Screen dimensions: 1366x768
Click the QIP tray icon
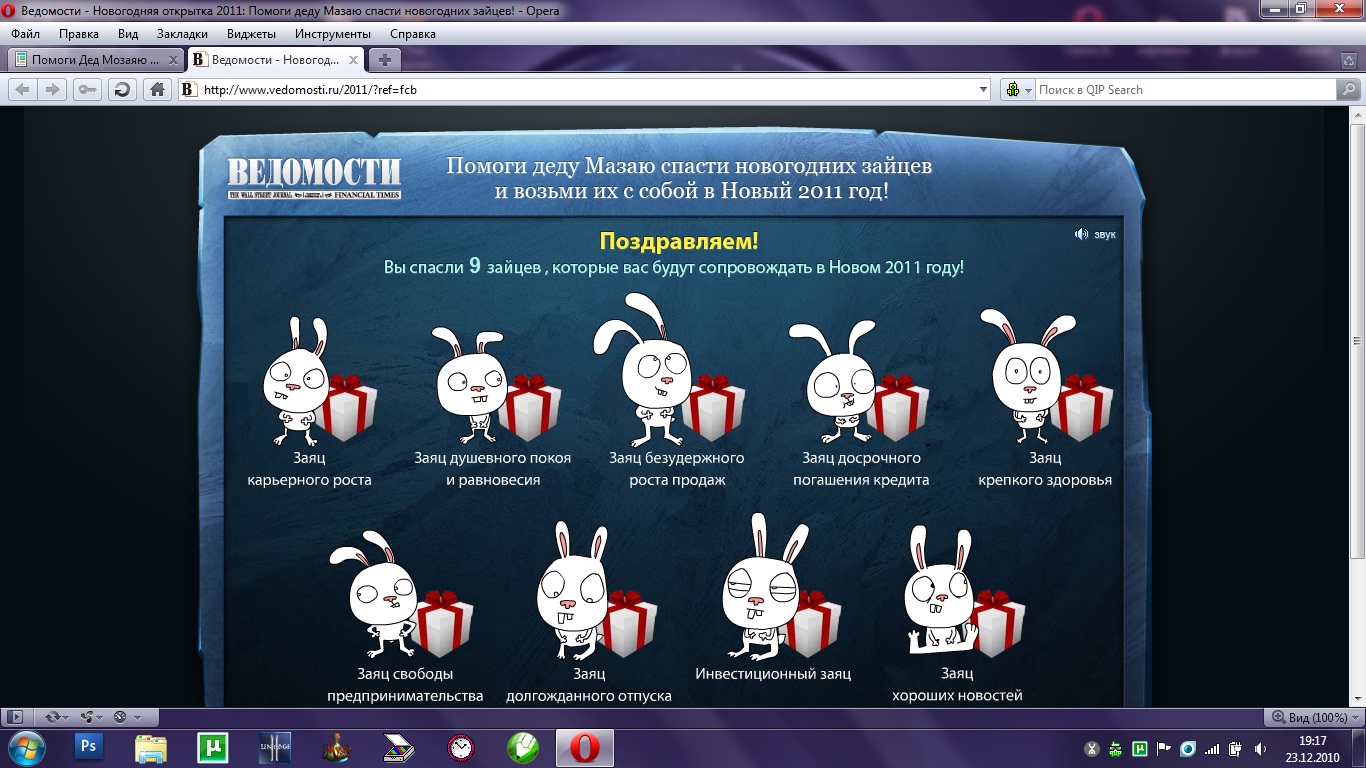click(1116, 749)
